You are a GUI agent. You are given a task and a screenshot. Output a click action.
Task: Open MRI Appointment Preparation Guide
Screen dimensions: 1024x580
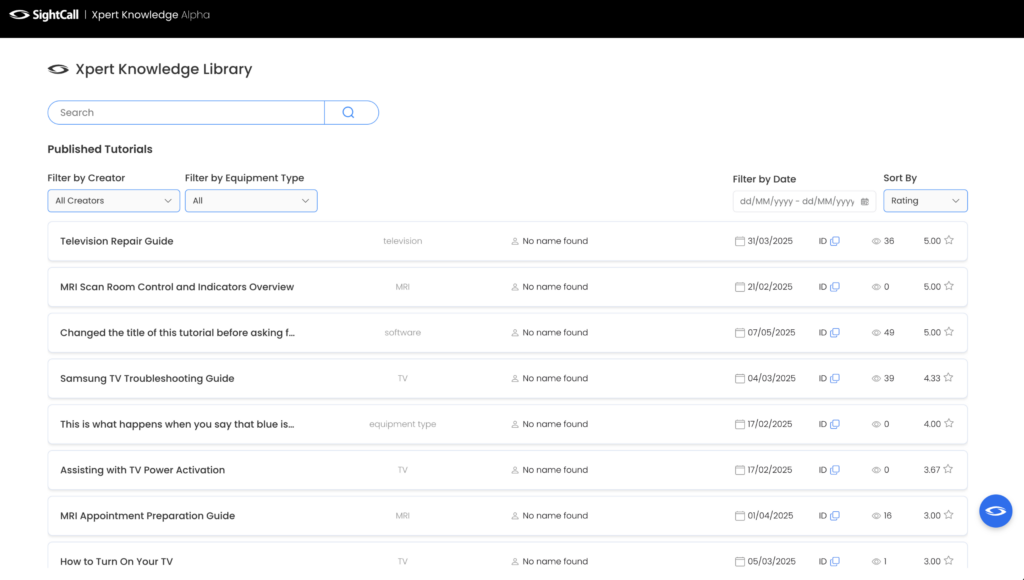148,515
